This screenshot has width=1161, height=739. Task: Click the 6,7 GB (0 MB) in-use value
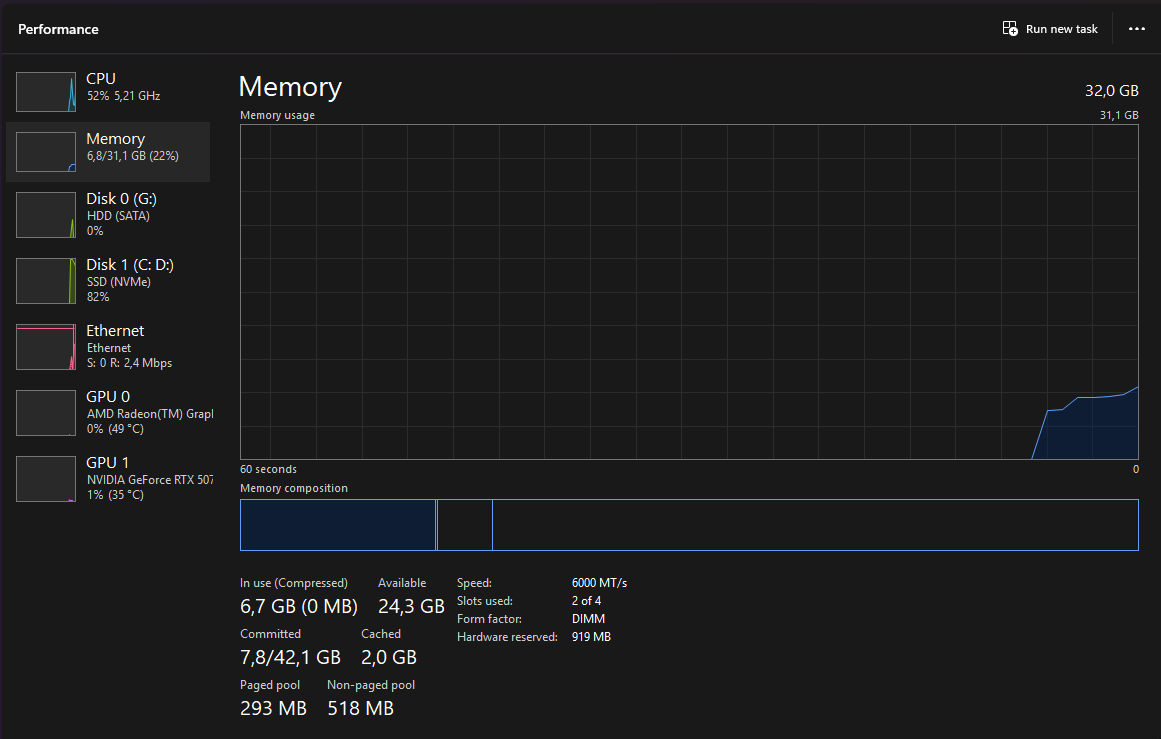coord(298,606)
